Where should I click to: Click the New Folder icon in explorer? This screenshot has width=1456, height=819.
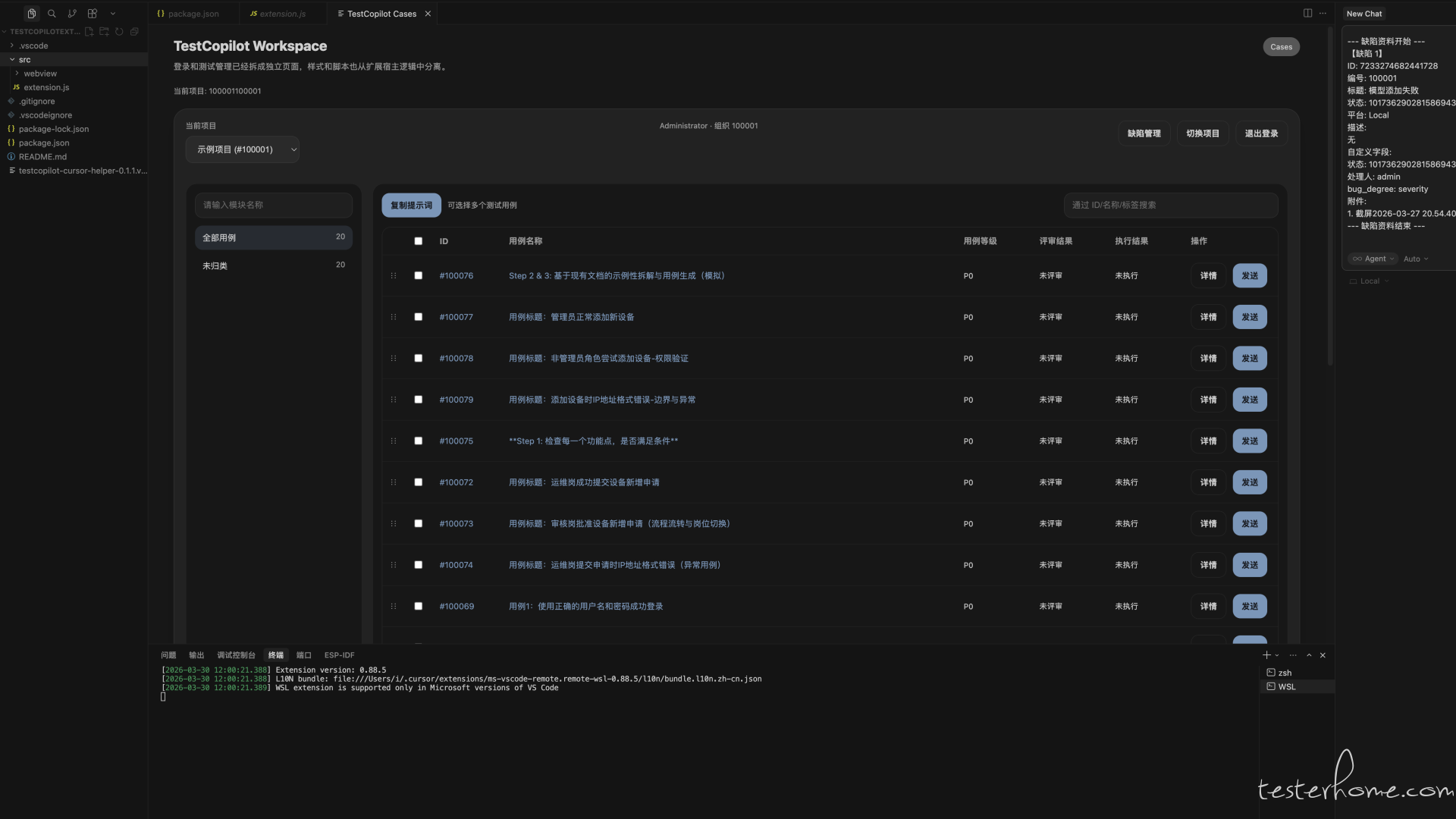click(104, 32)
